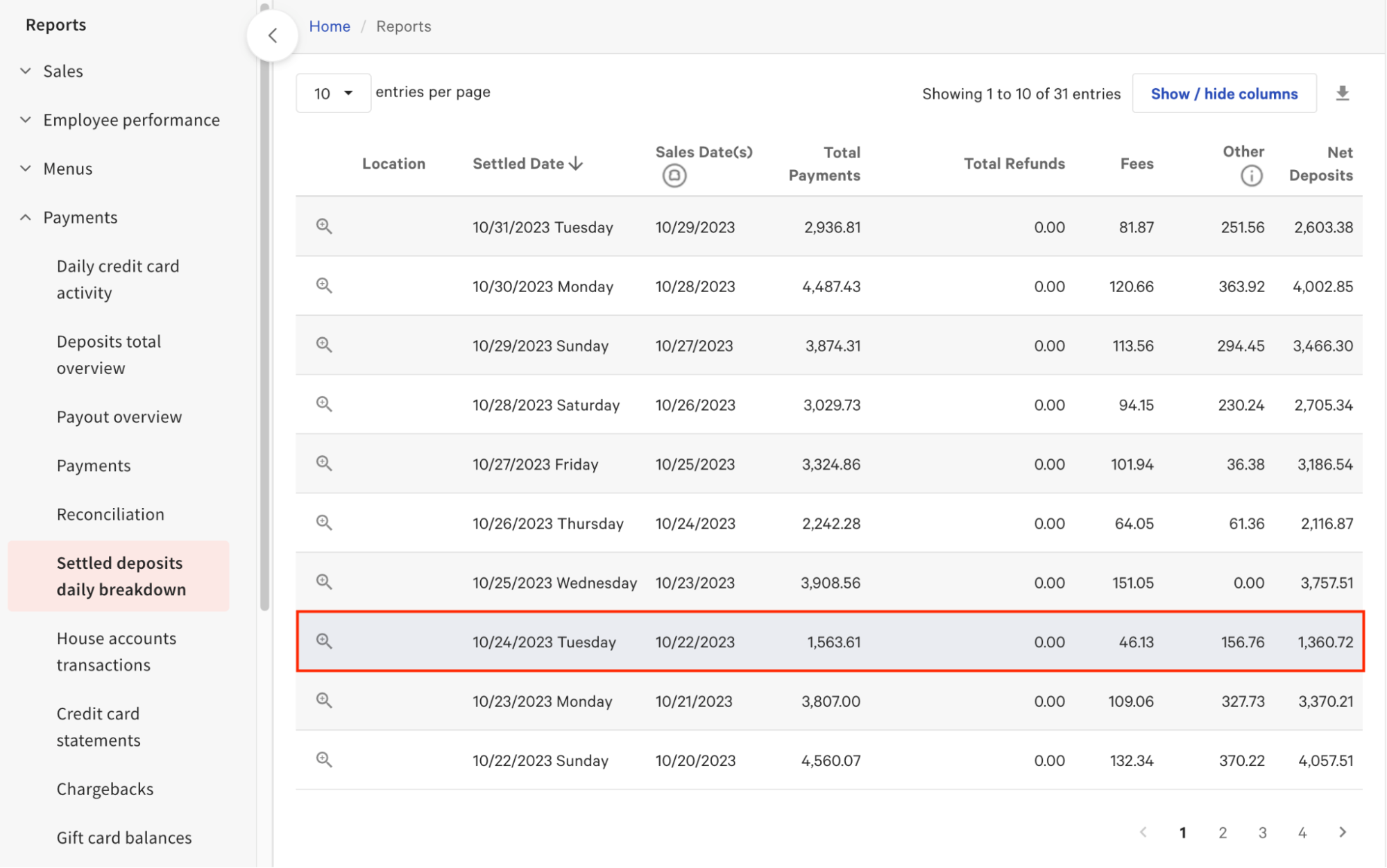Select the Reconciliation menu item

(x=110, y=514)
